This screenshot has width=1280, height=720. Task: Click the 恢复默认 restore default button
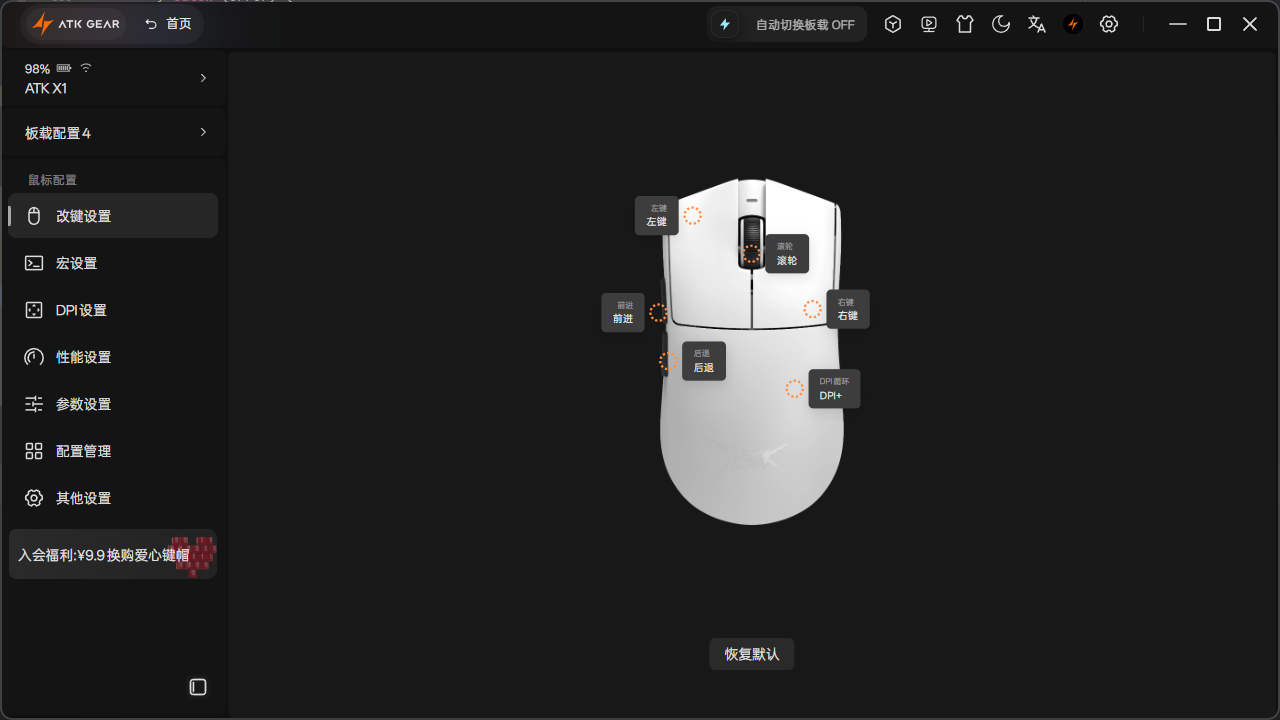coord(752,654)
